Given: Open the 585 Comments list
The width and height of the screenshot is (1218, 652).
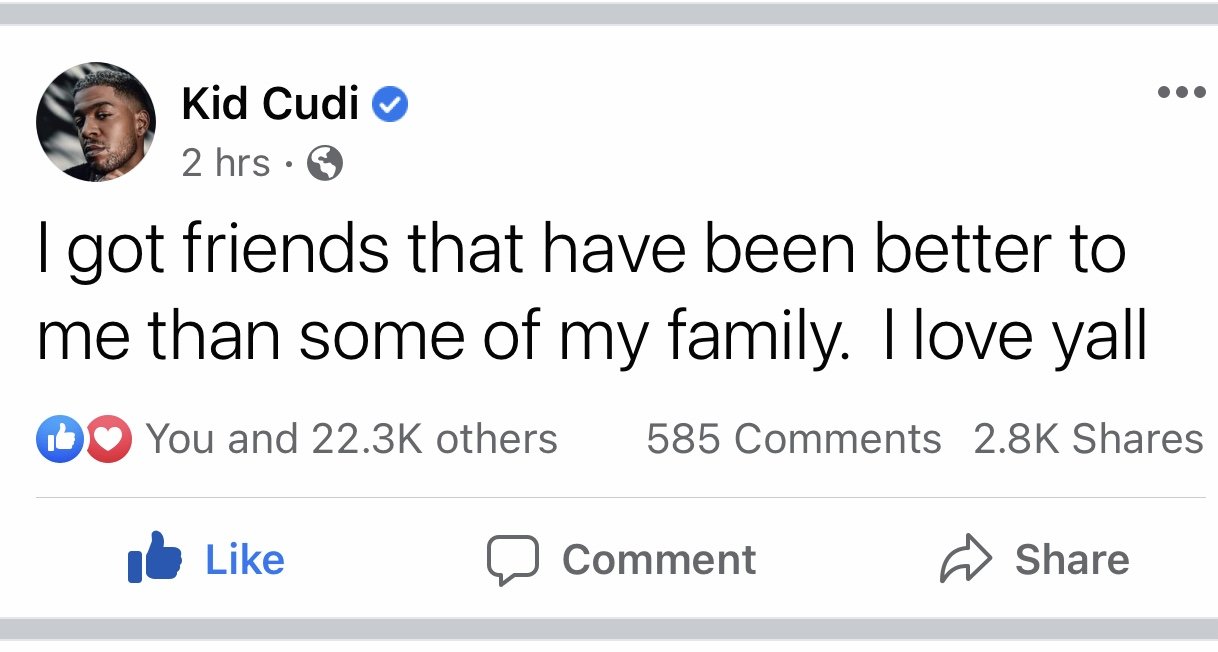Looking at the screenshot, I should (x=794, y=439).
